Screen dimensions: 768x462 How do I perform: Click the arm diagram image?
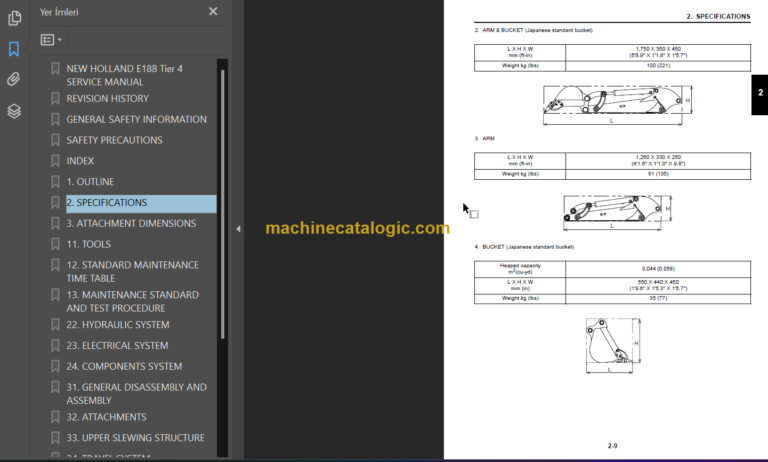click(617, 212)
